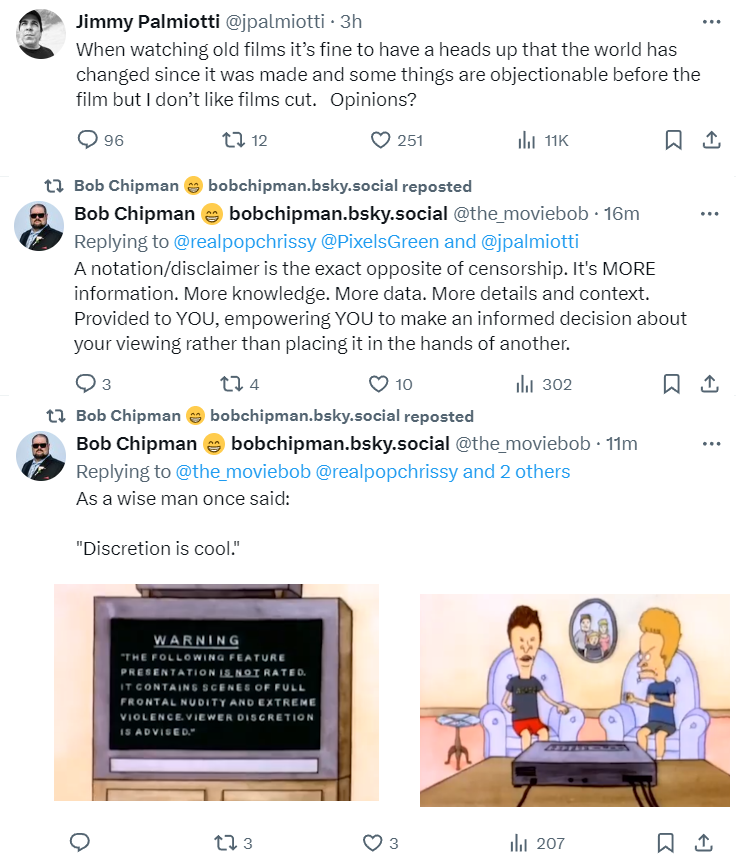The height and width of the screenshot is (865, 742).
Task: Retweet Jimmy Palmiotti's old films post
Action: (x=233, y=140)
